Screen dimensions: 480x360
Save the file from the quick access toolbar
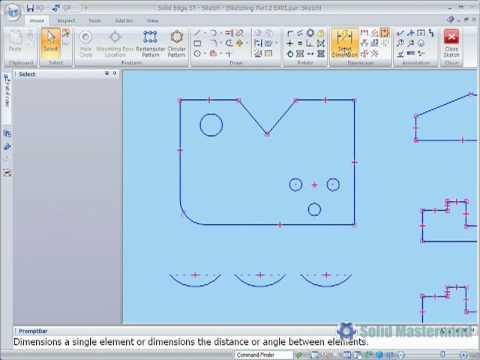[30, 7]
